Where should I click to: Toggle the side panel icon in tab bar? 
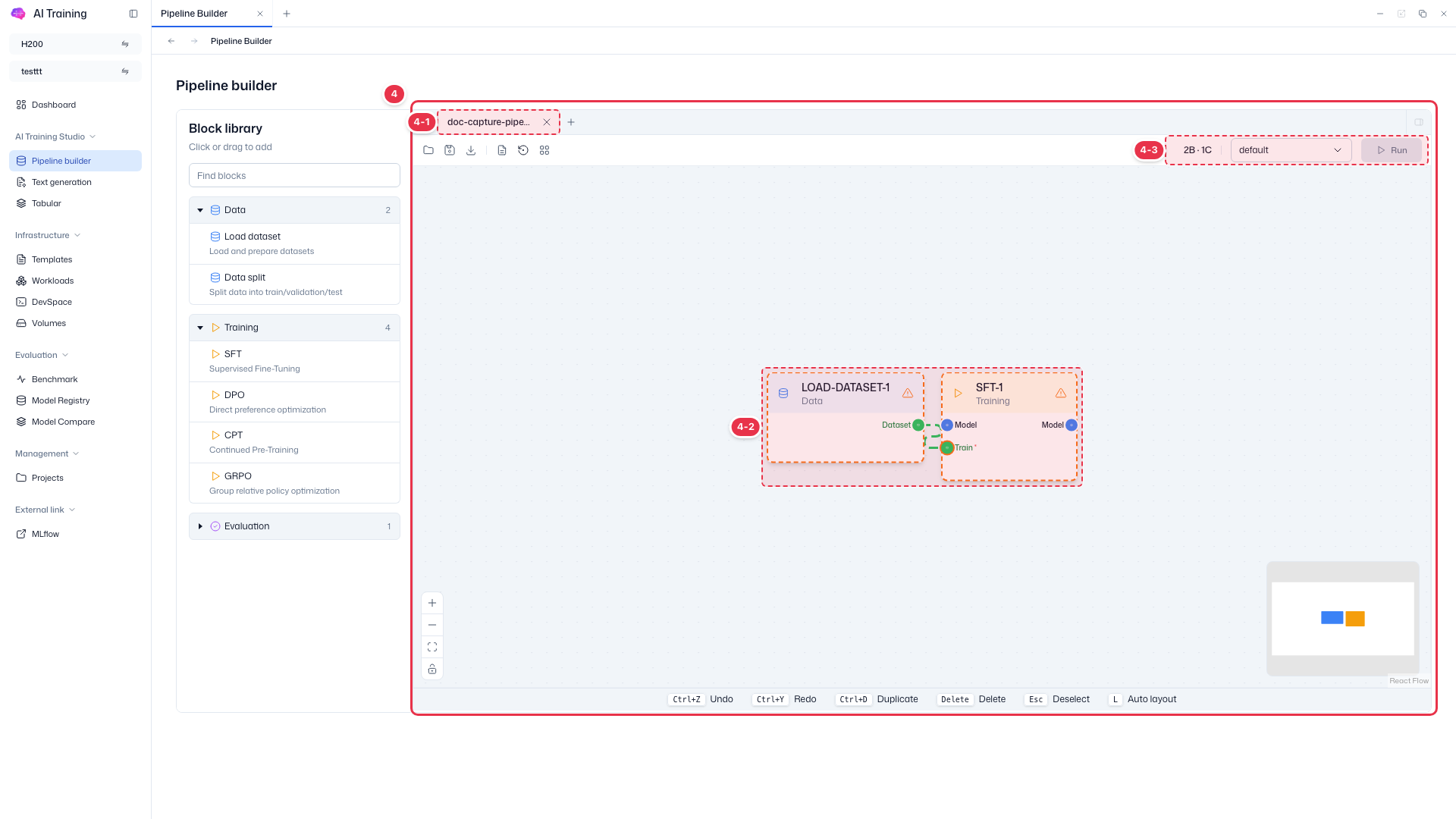coord(1419,122)
